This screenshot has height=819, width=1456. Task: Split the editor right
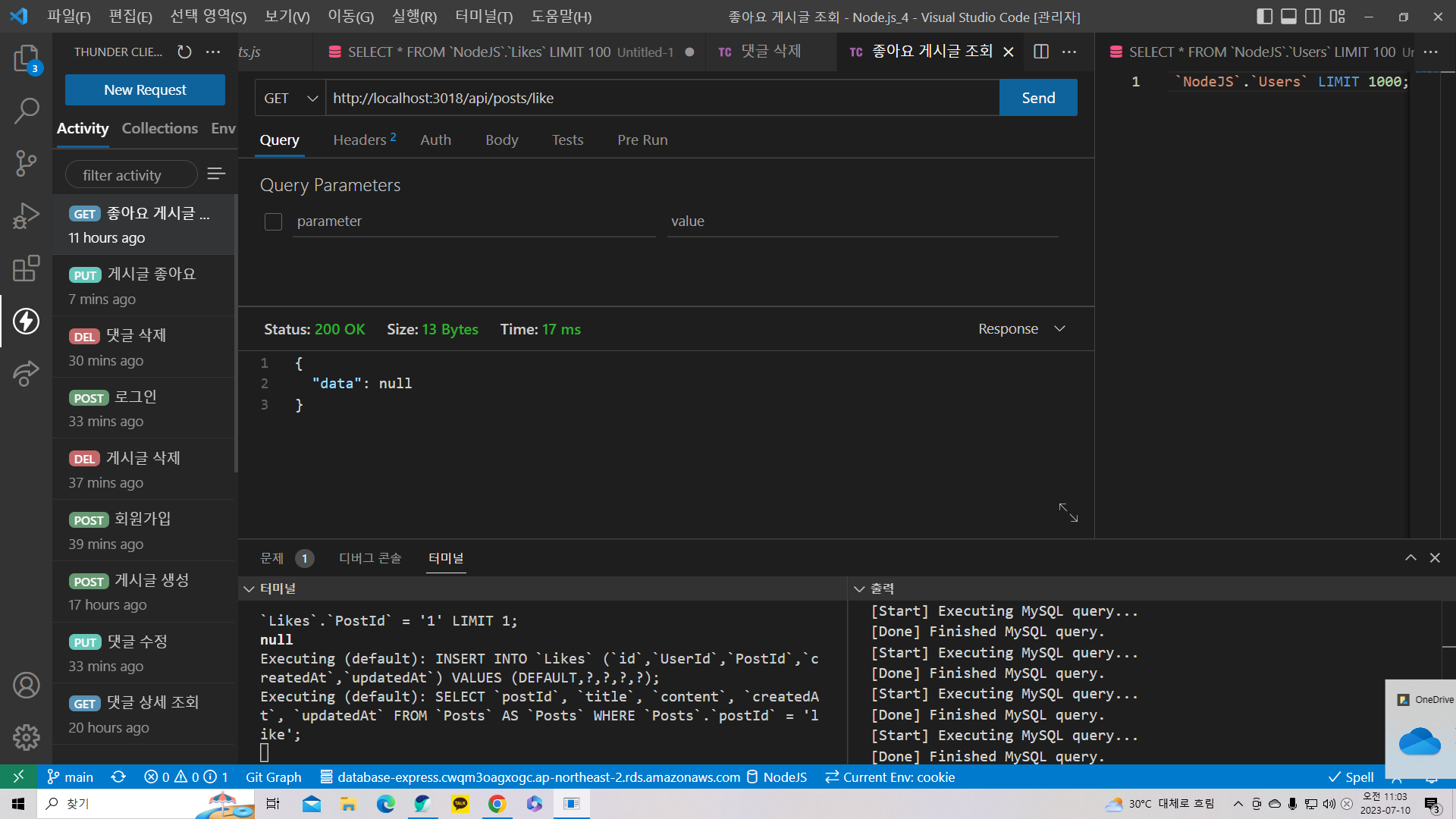pyautogui.click(x=1041, y=52)
